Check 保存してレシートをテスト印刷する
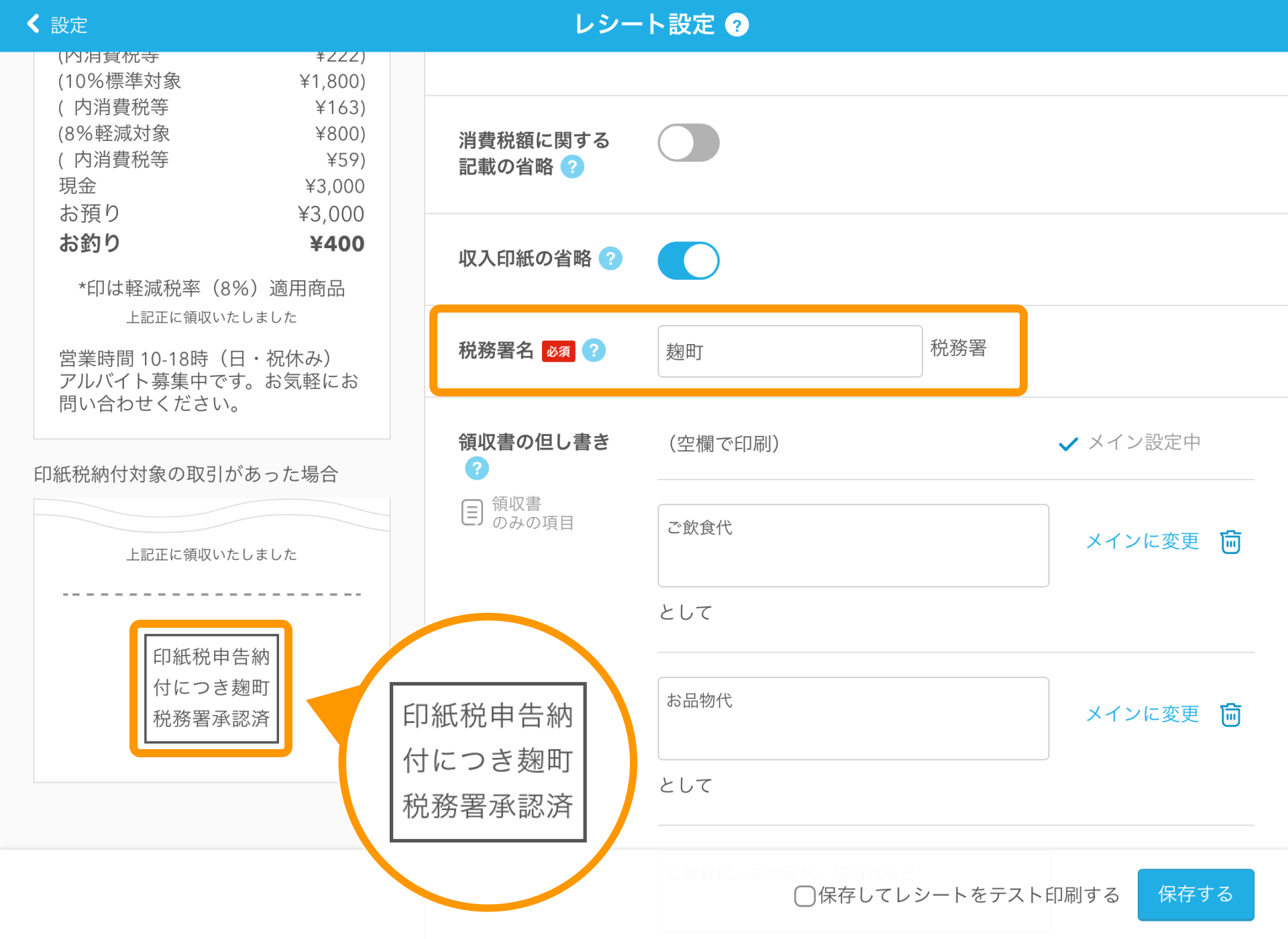Screen dimensions: 1288x939 (x=803, y=895)
